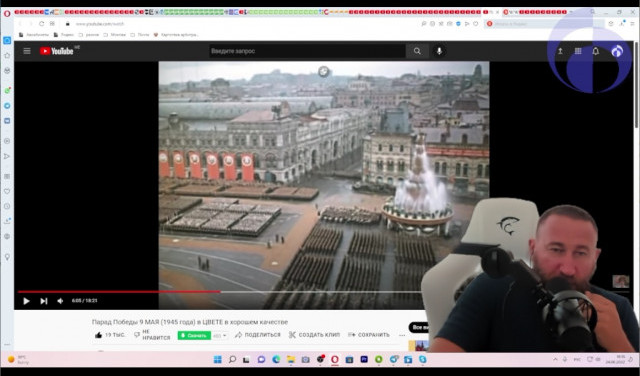Viewport: 640px width, 376px height.
Task: Create a clip with СОЗДАТЬ КЛИП
Action: coord(314,335)
